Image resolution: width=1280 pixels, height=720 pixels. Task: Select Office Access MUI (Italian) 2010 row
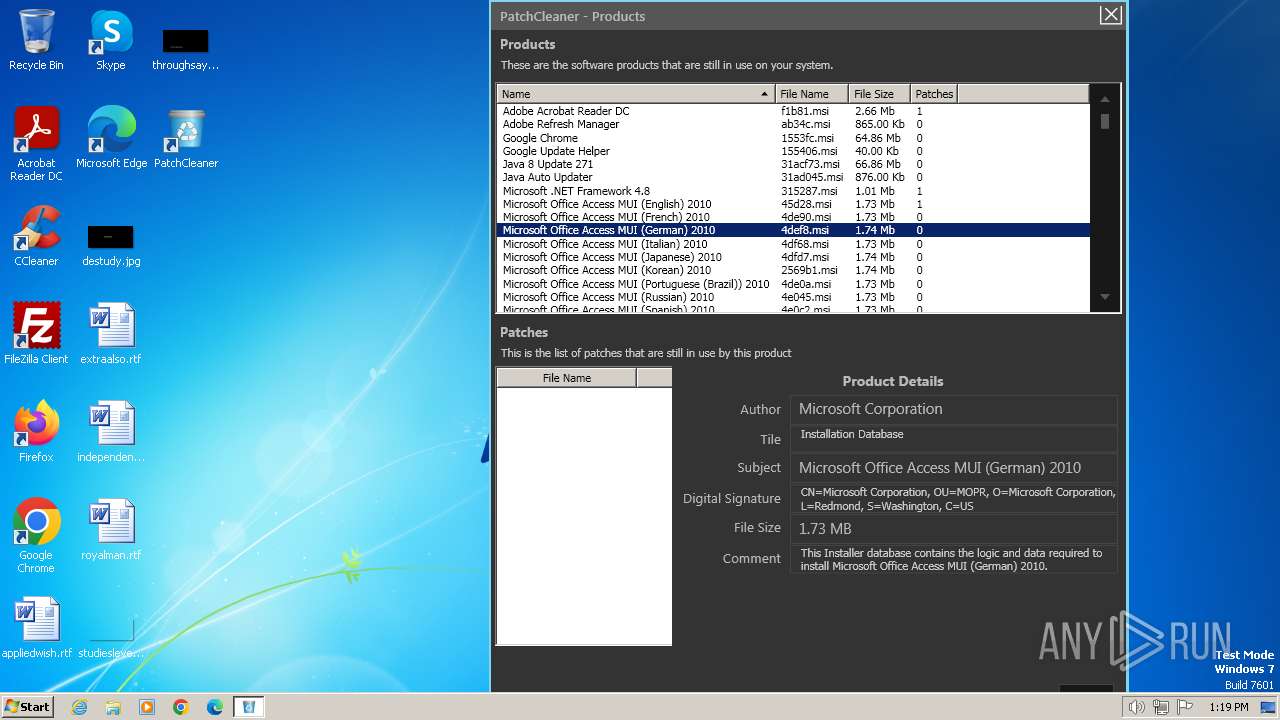793,244
